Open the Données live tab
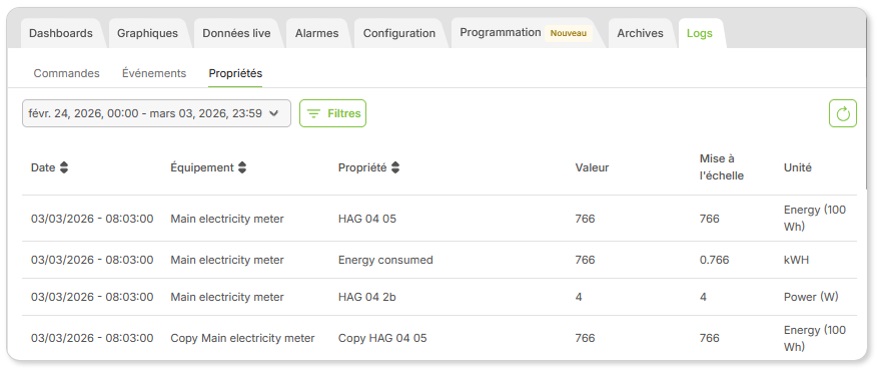 pyautogui.click(x=237, y=33)
